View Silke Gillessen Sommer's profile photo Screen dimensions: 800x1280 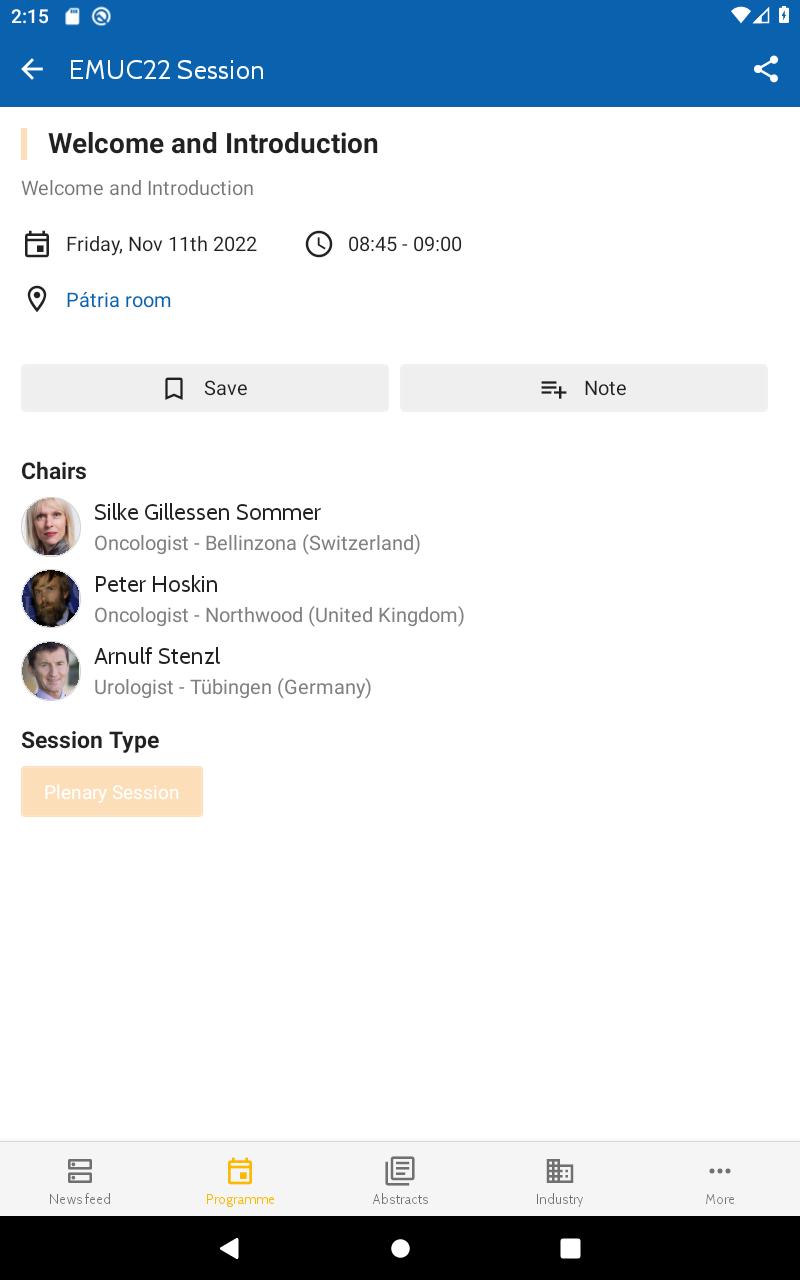(x=51, y=527)
